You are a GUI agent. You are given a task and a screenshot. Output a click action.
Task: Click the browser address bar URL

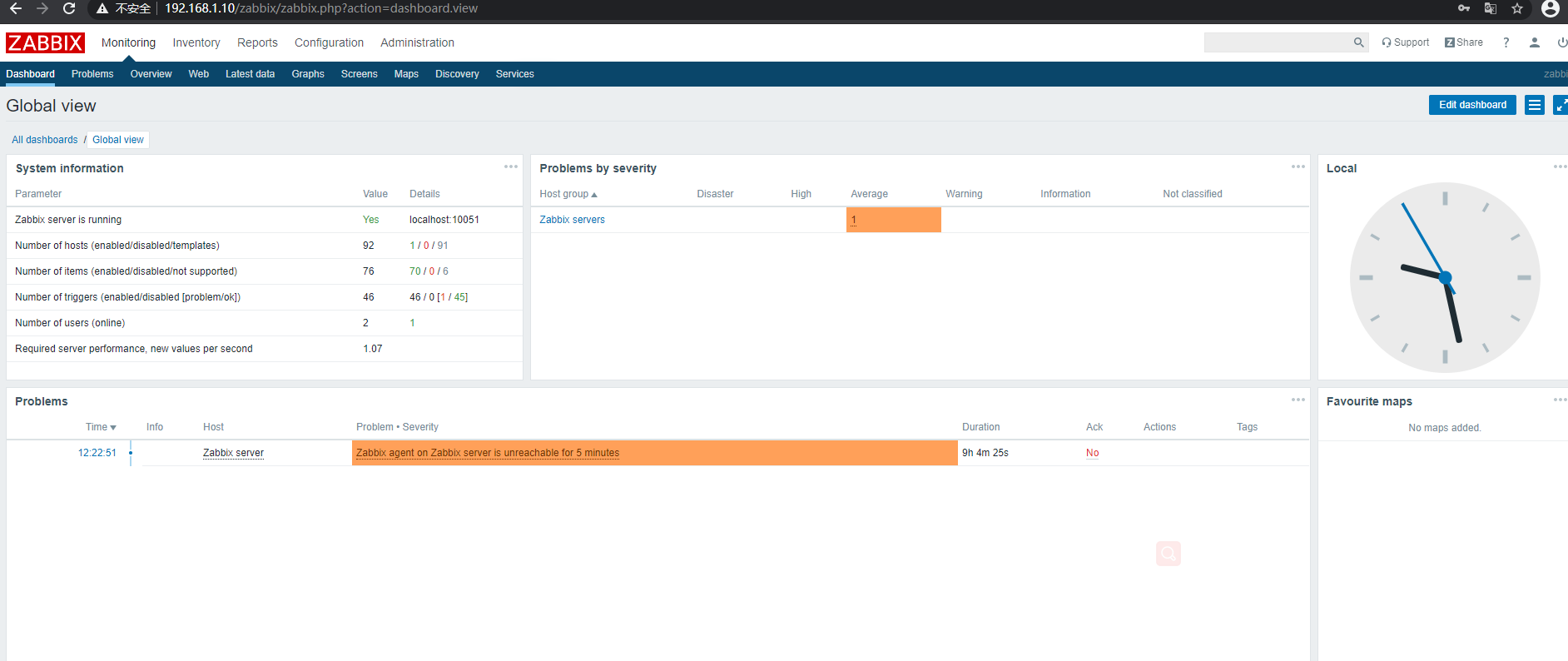[x=321, y=8]
